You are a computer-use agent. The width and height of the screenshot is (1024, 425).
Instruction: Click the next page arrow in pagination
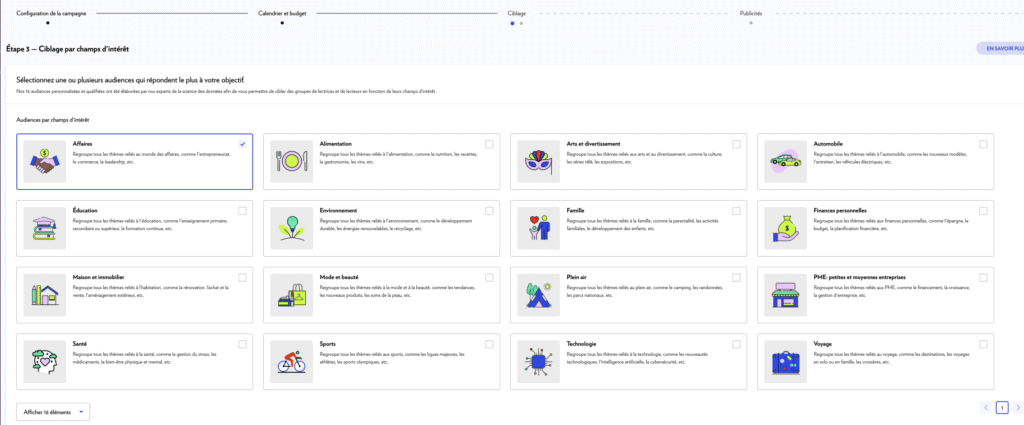(x=1018, y=408)
